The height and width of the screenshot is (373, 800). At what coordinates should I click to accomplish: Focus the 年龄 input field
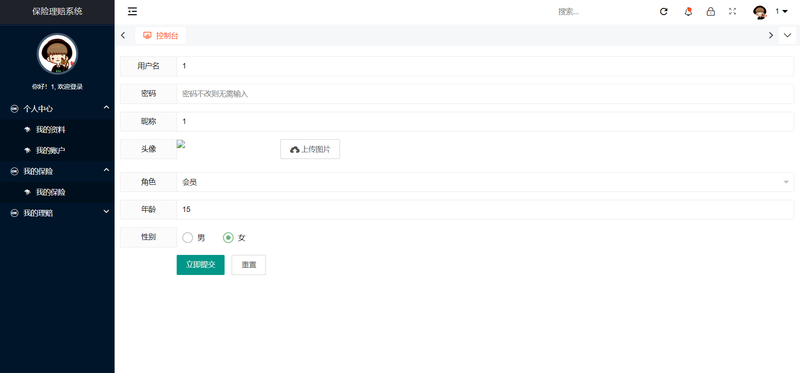(485, 210)
